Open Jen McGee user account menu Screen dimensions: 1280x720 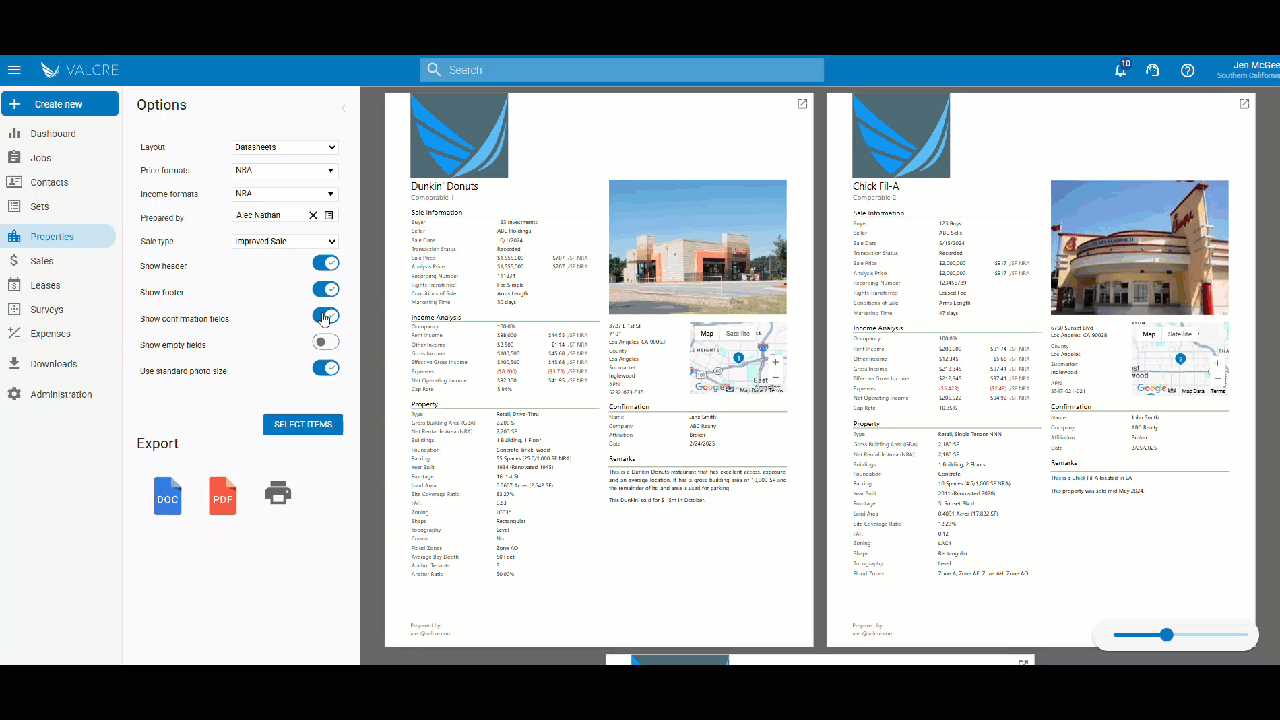(x=1248, y=70)
